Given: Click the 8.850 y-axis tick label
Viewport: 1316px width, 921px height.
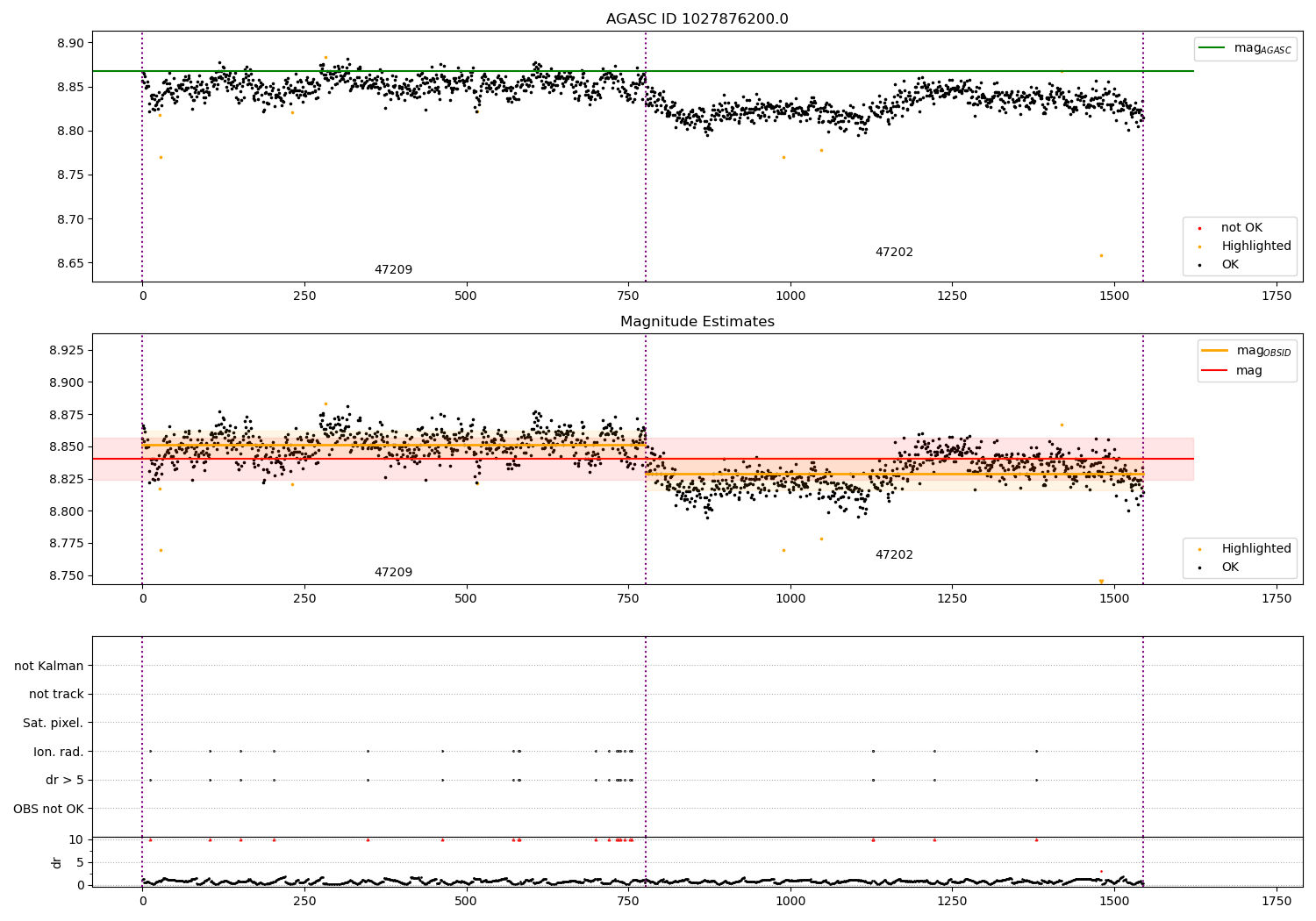Looking at the screenshot, I should coord(65,447).
